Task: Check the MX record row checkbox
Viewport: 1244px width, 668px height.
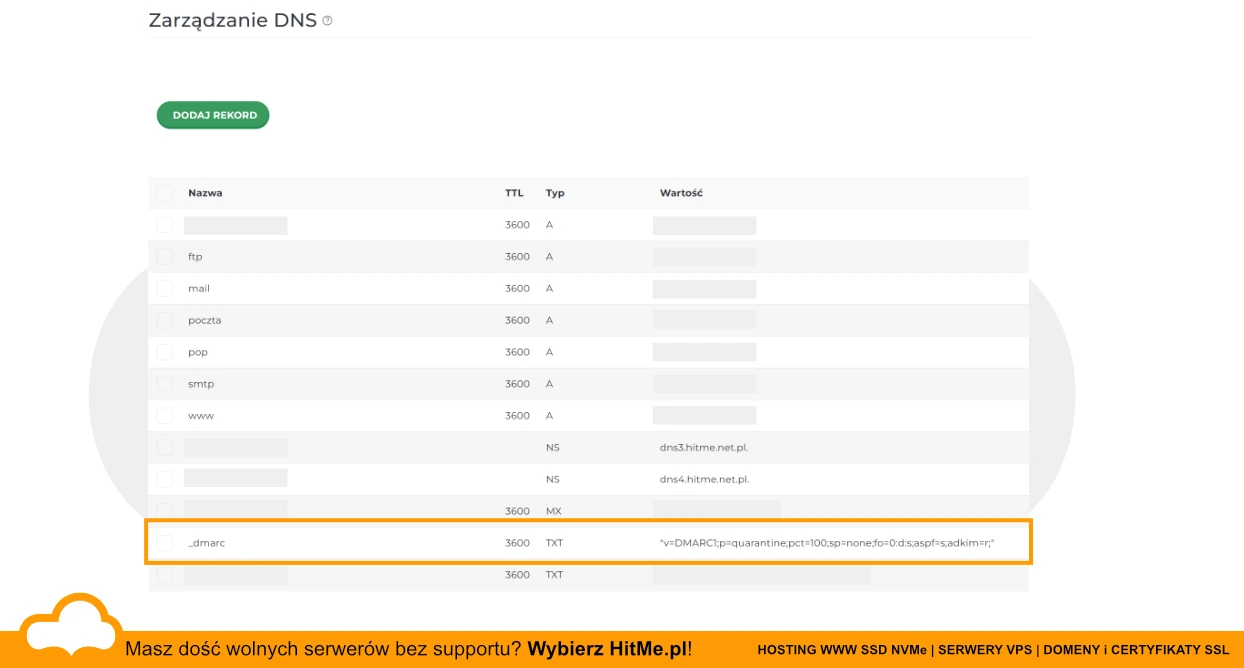Action: [x=164, y=510]
